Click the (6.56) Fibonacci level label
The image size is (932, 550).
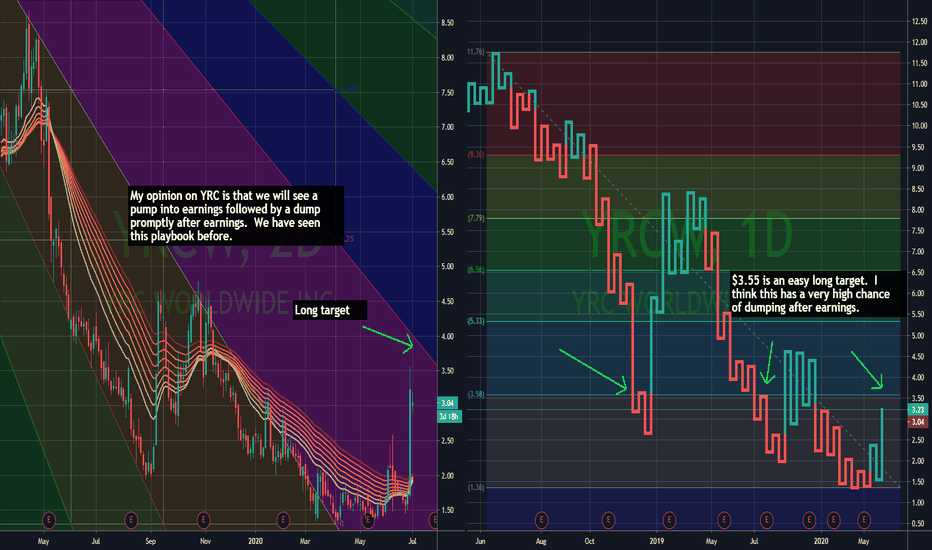[x=476, y=270]
